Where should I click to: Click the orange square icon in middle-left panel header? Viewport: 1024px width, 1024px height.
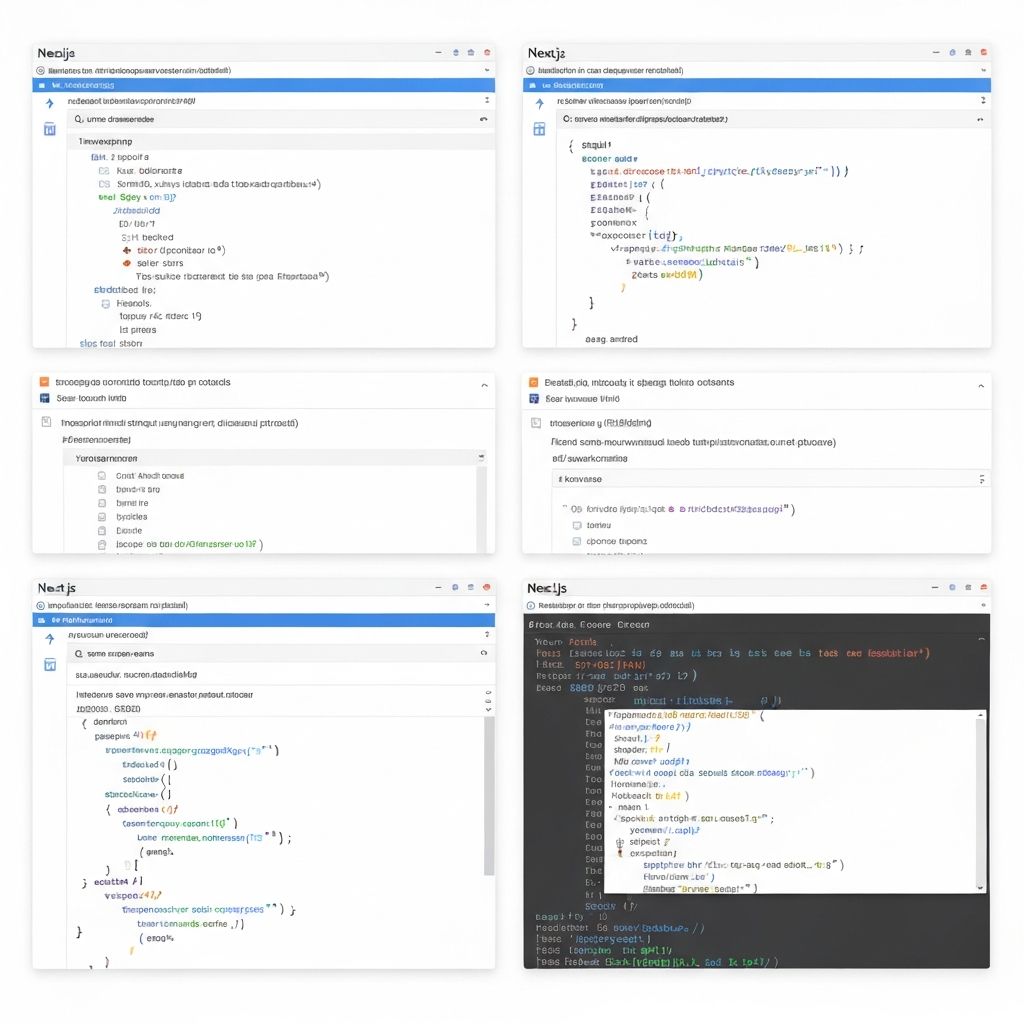click(x=43, y=382)
